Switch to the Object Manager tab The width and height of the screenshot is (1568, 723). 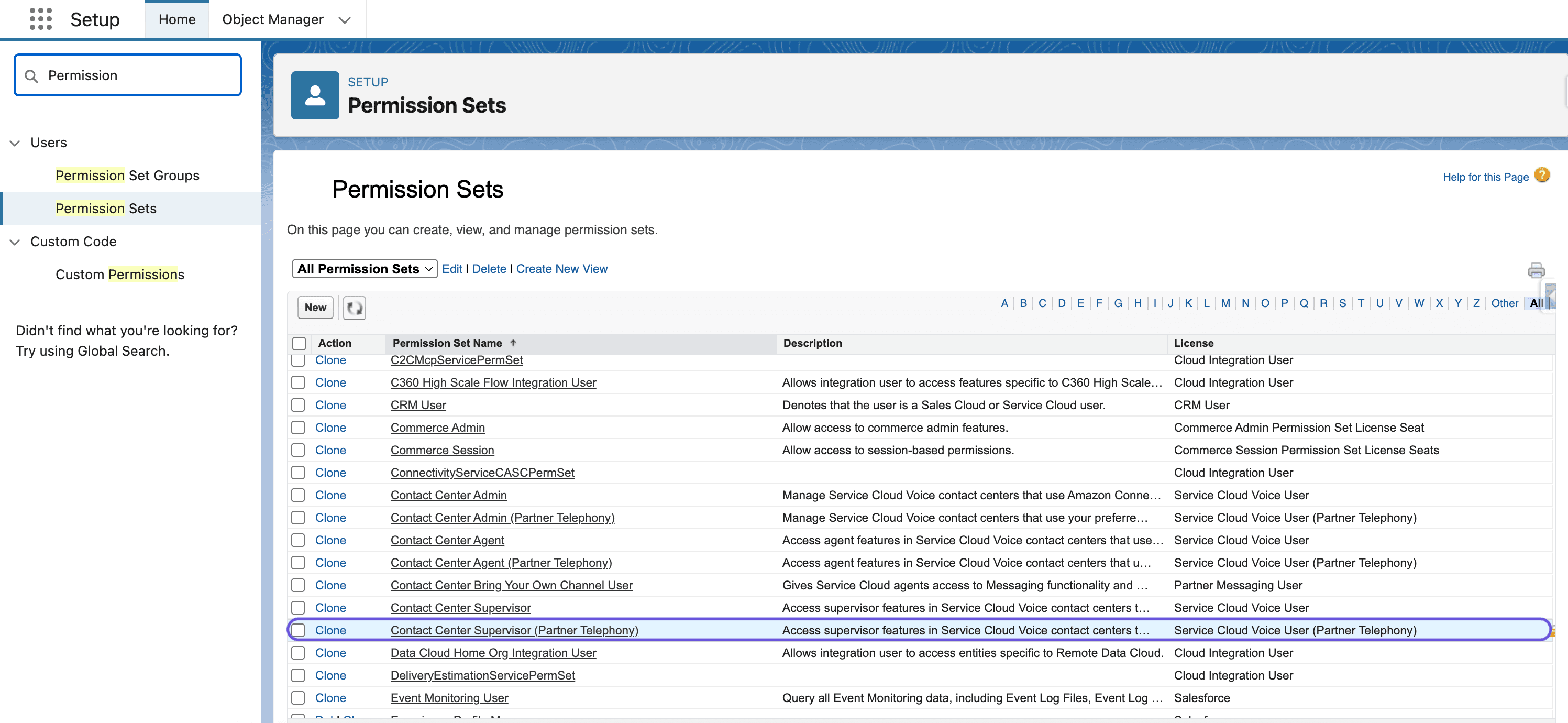(273, 19)
